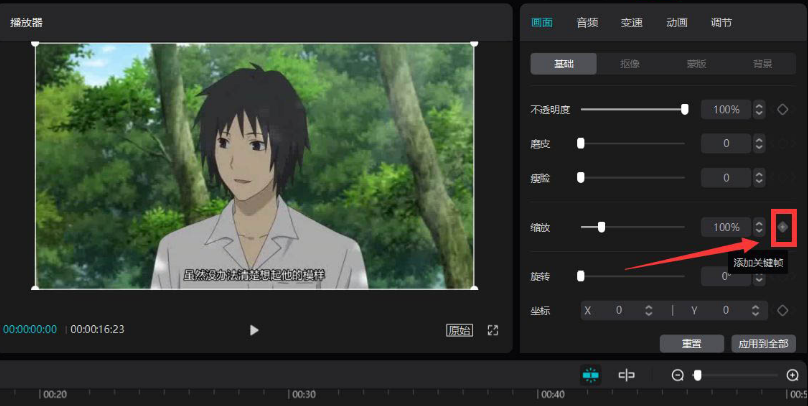Click the 不透明度 slider handle

click(684, 109)
